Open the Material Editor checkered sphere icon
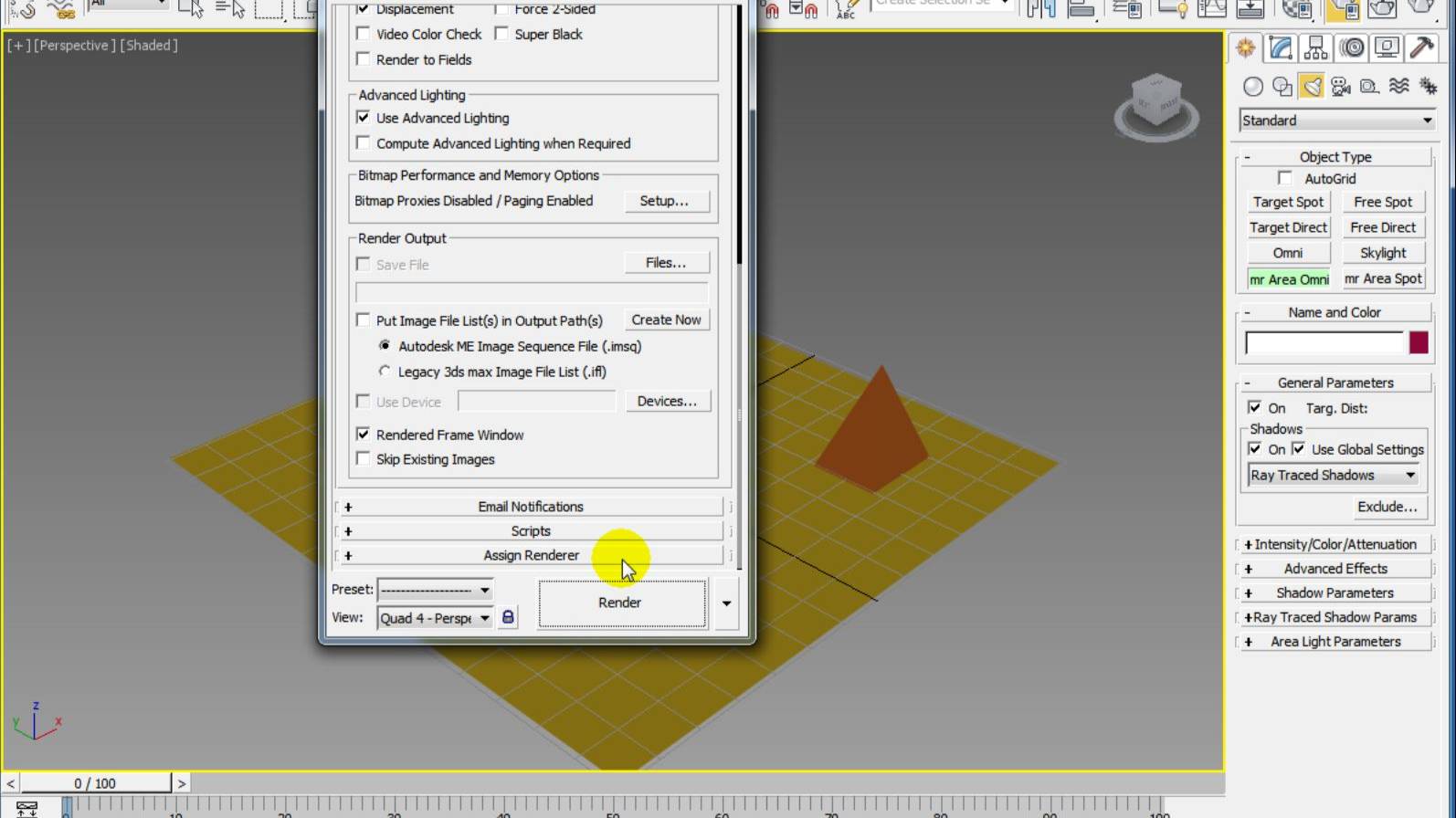The image size is (1456, 818). pyautogui.click(x=1297, y=9)
